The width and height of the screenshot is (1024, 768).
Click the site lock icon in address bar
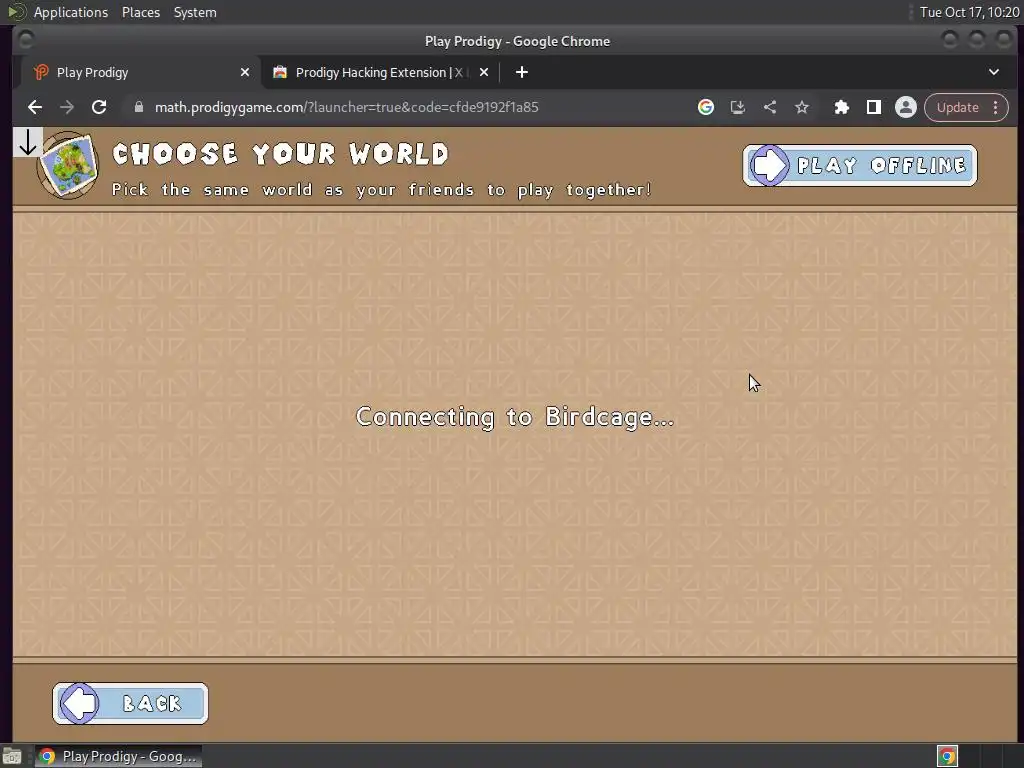point(138,107)
